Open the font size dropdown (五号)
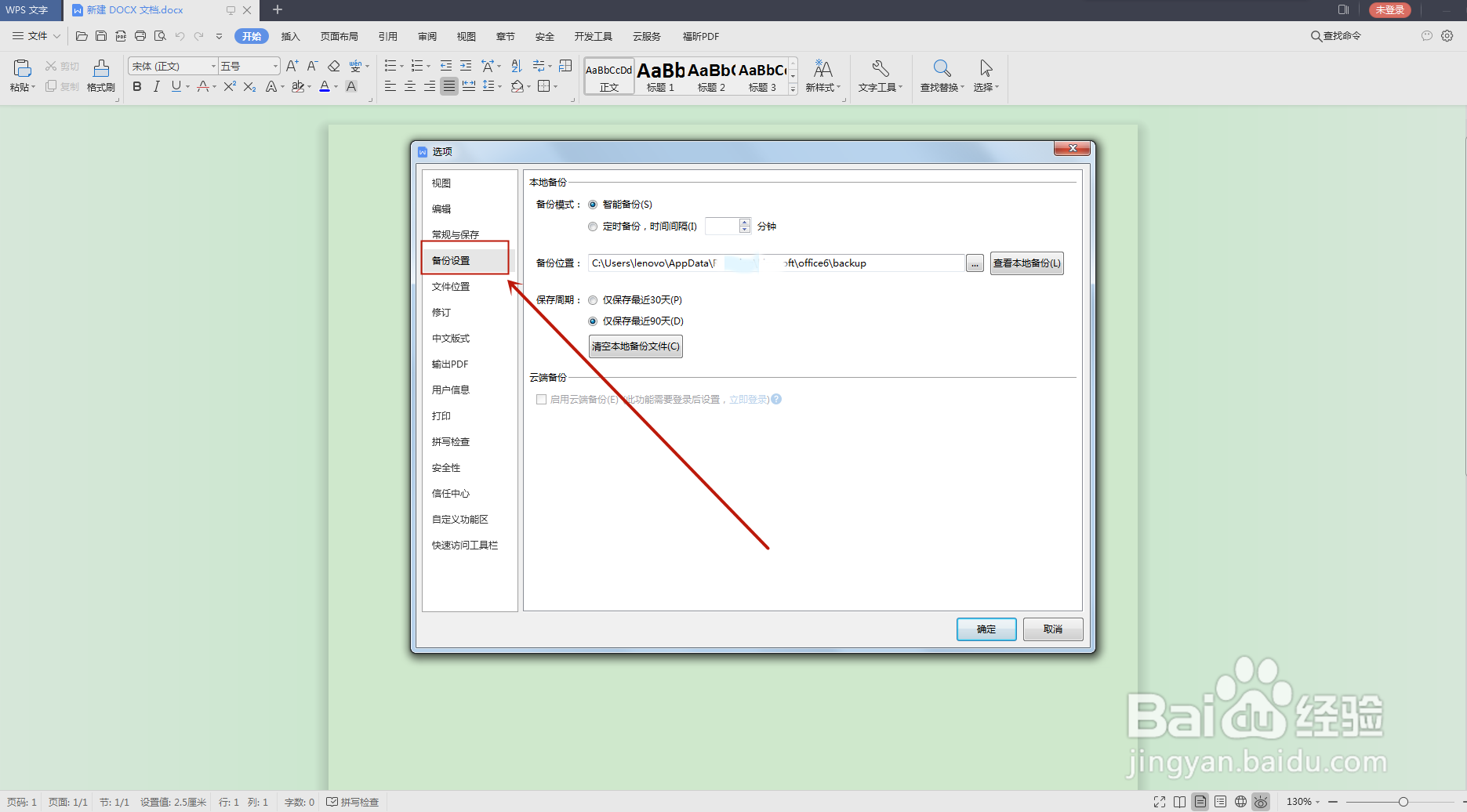 (x=275, y=66)
